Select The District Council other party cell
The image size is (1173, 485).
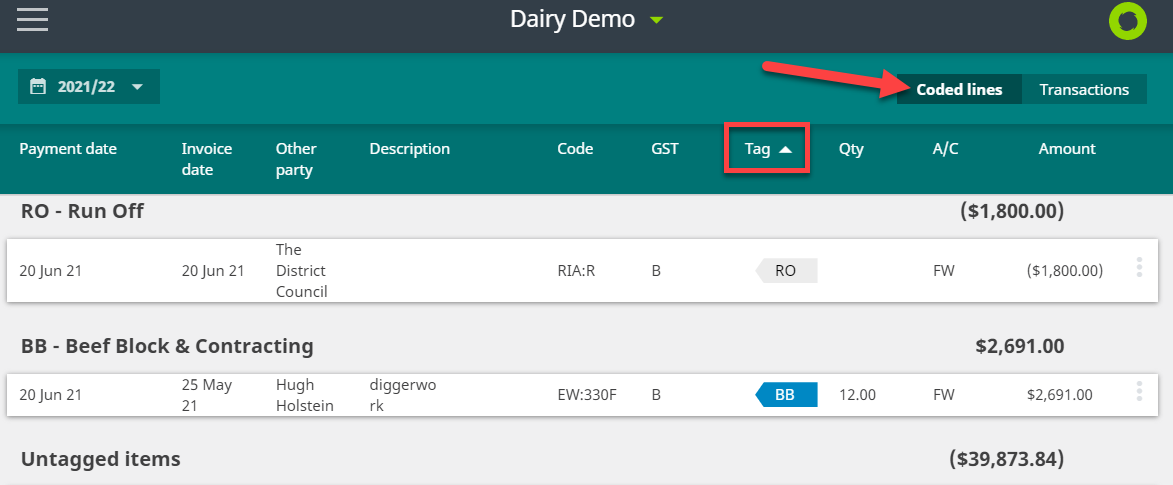(x=301, y=270)
